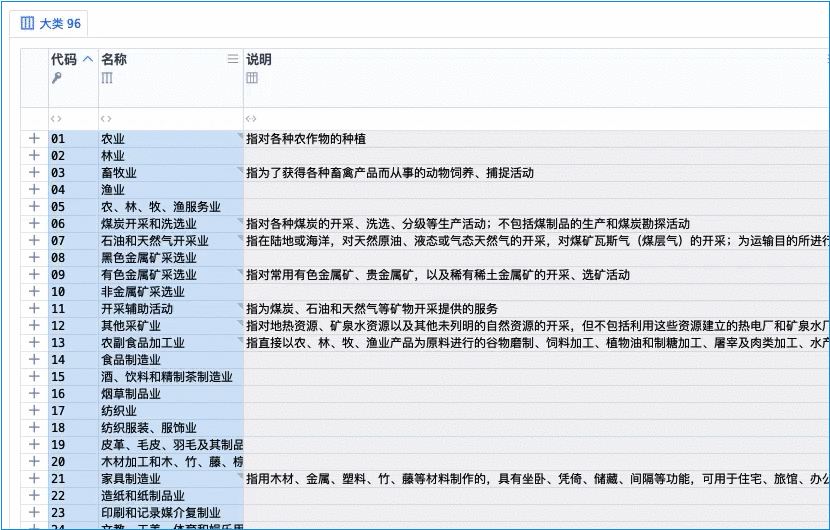
Task: Click the 名称 column header text
Action: pyautogui.click(x=114, y=59)
